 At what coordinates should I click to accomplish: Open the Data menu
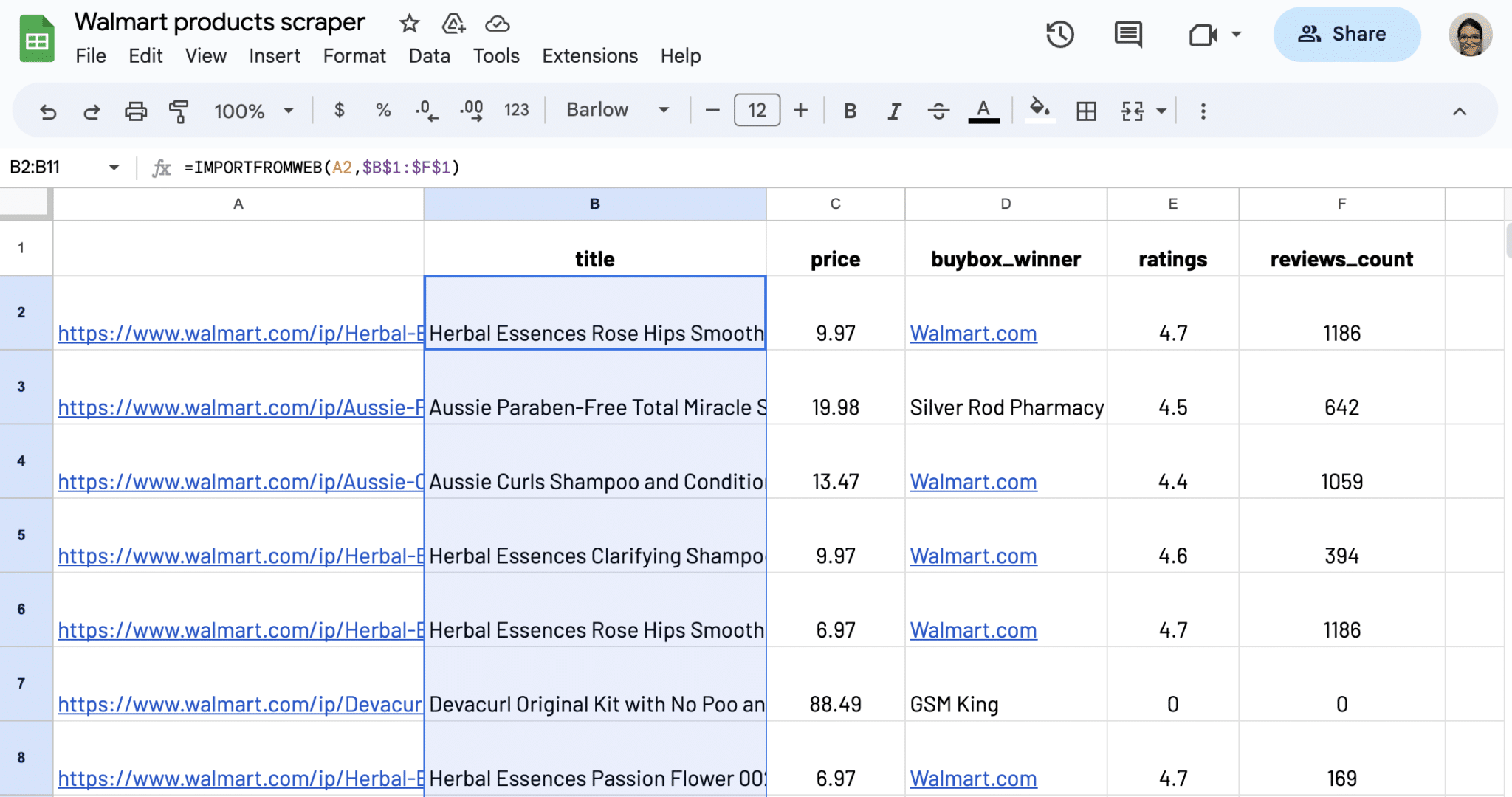[429, 55]
